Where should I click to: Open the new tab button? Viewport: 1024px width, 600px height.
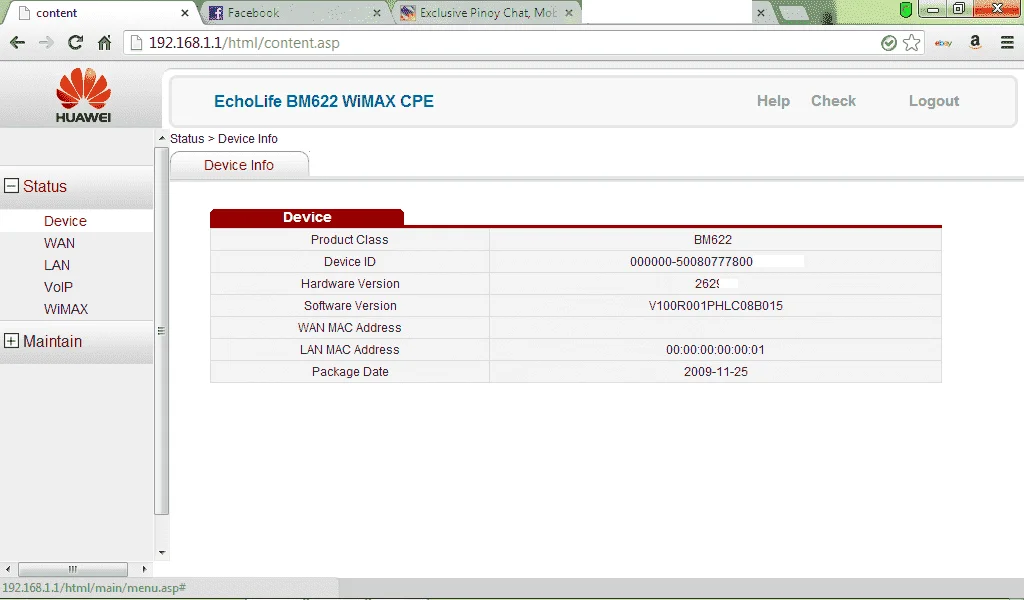click(792, 13)
